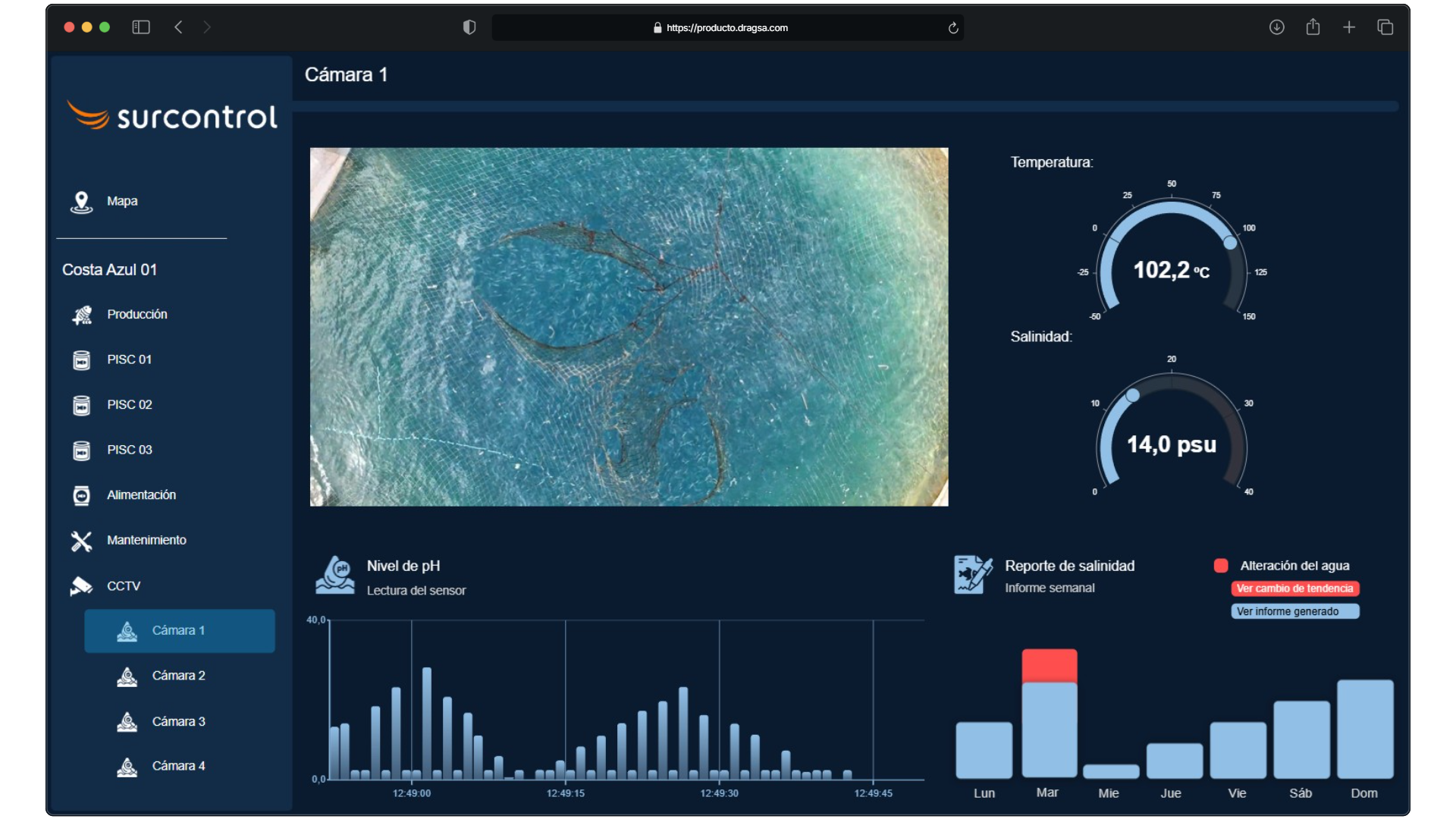Toggle the browser sidebar panel button
Viewport: 1456px width, 819px height.
click(x=141, y=27)
